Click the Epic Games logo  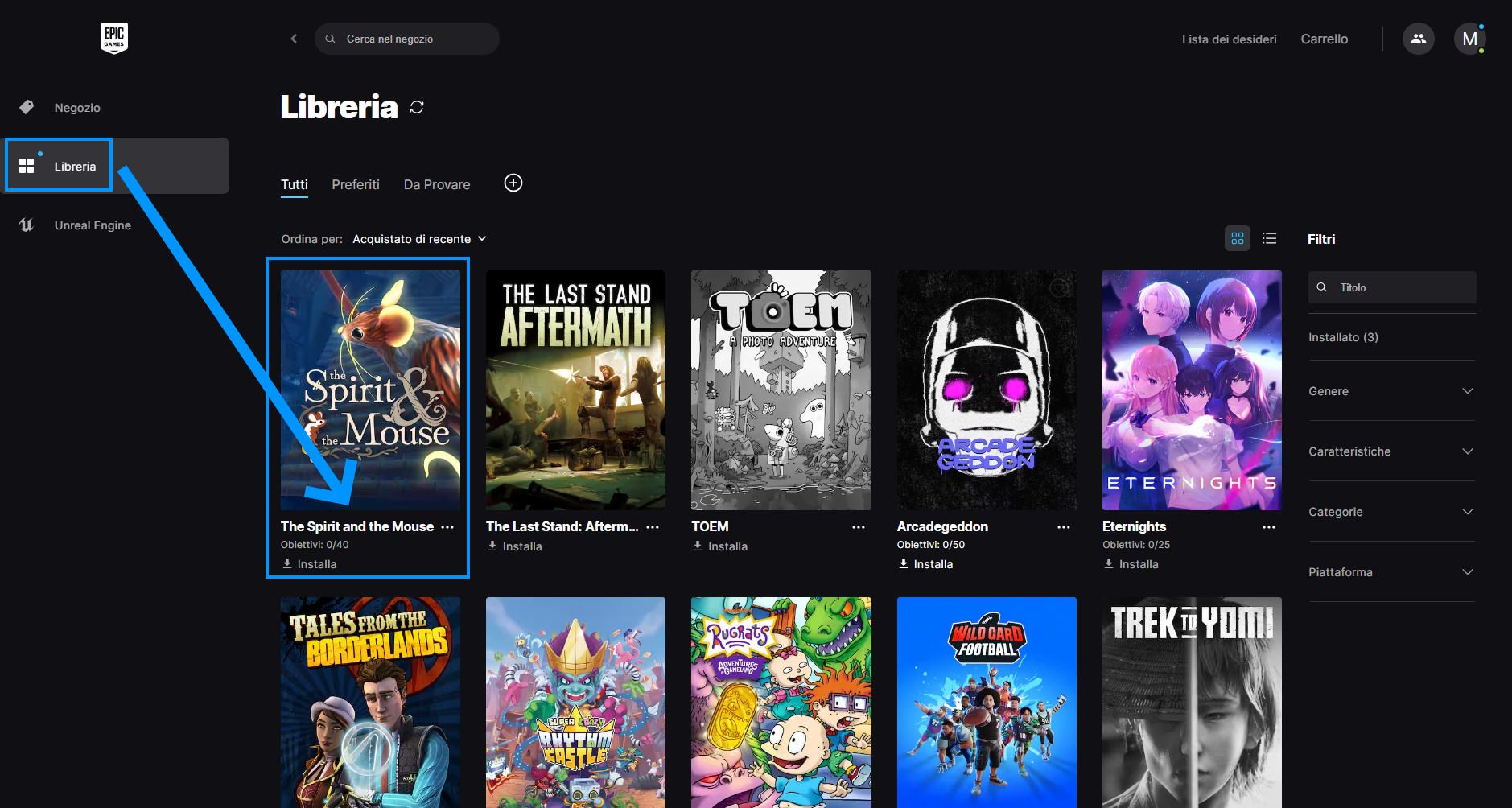coord(114,38)
